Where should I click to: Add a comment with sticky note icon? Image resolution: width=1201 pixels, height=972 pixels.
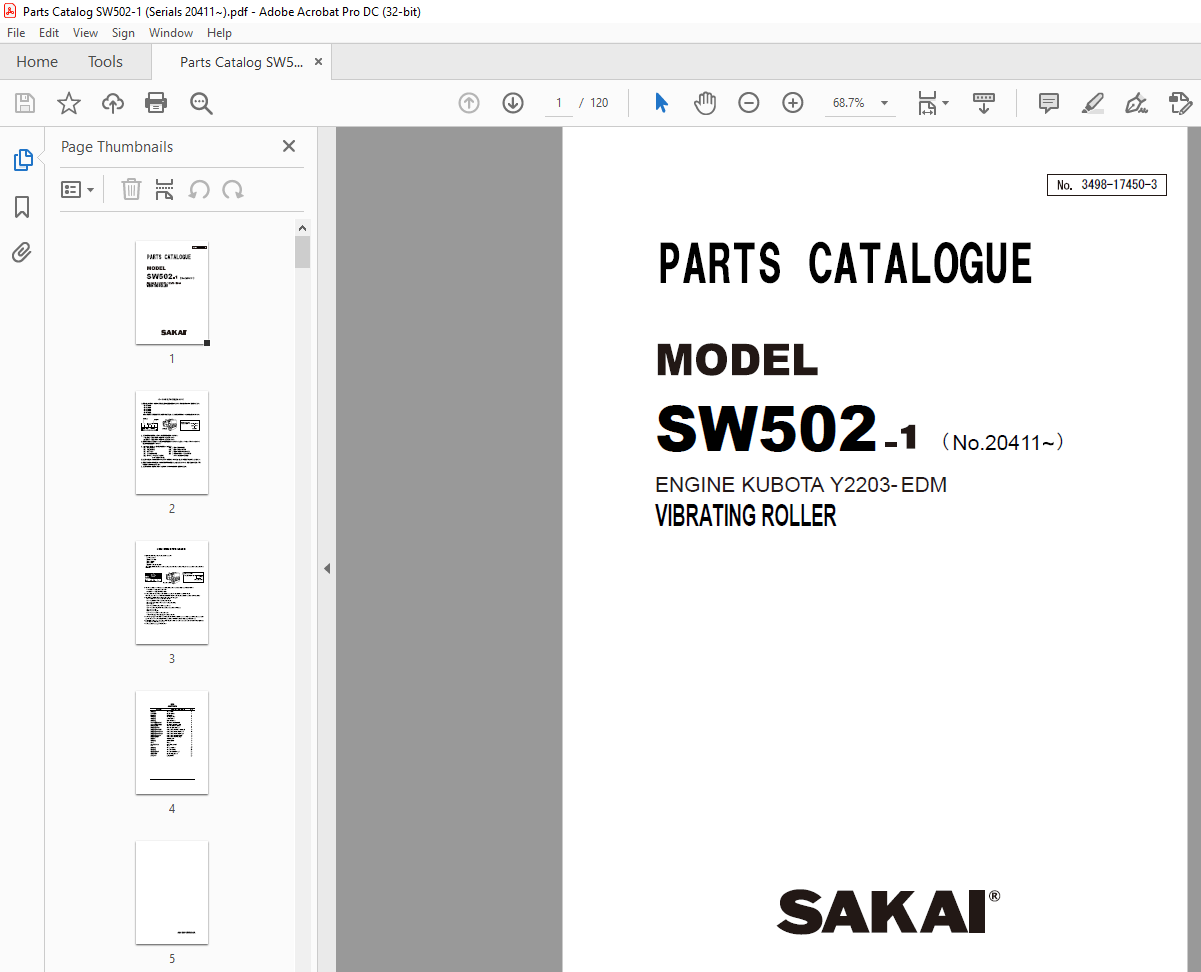click(x=1049, y=103)
